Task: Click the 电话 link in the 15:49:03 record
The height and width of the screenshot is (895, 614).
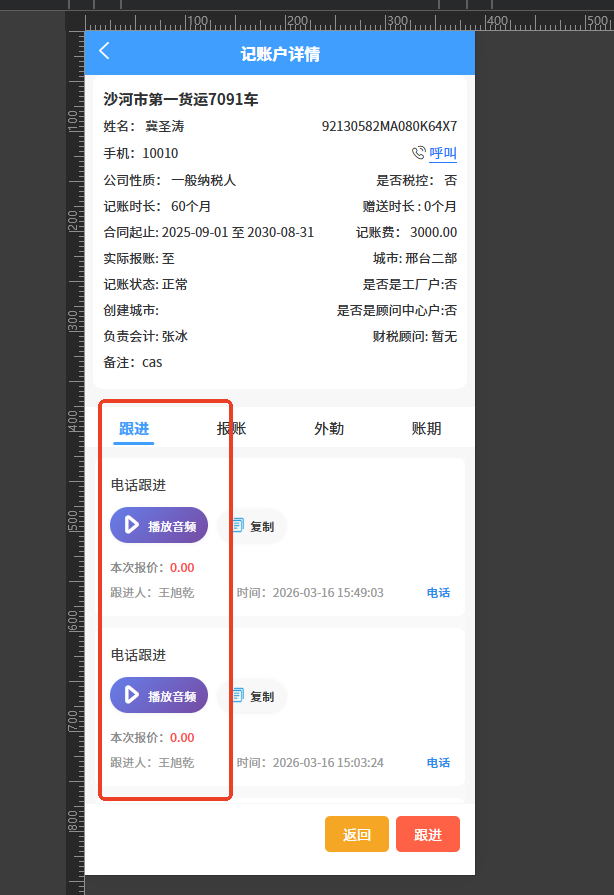Action: click(438, 592)
